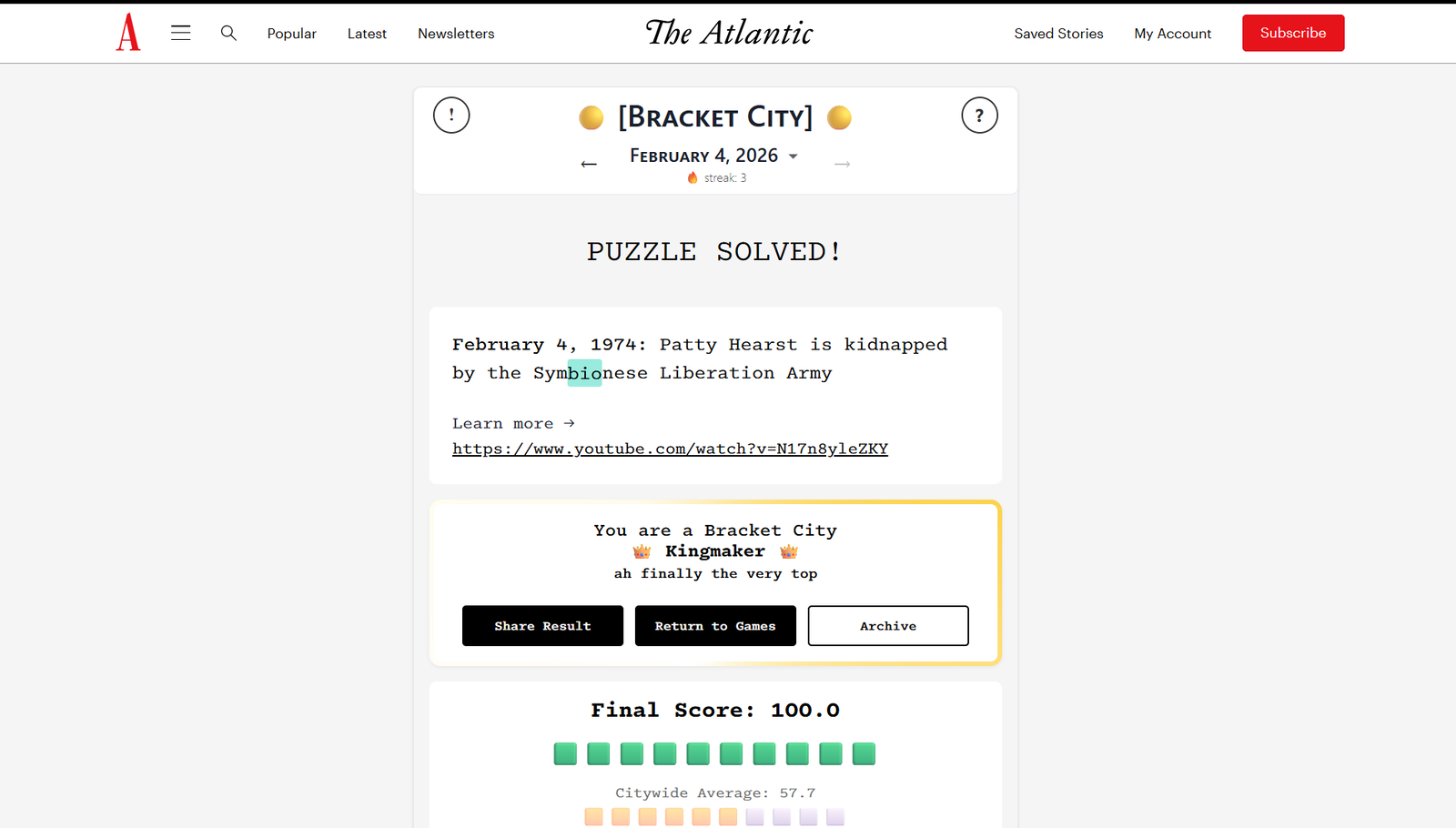Open the exclamation info icon
The width and height of the screenshot is (1456, 828).
click(x=451, y=116)
